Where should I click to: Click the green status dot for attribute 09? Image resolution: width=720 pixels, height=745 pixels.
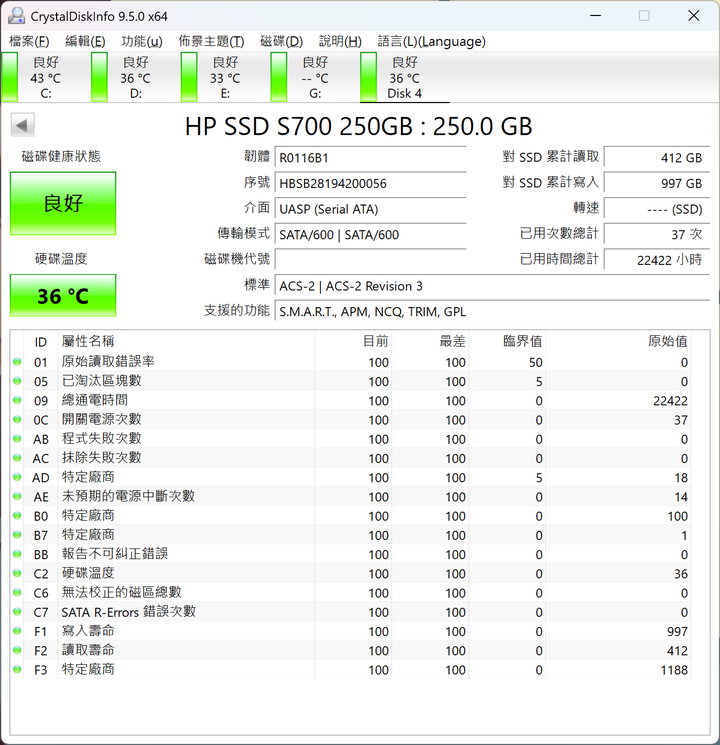[x=17, y=401]
